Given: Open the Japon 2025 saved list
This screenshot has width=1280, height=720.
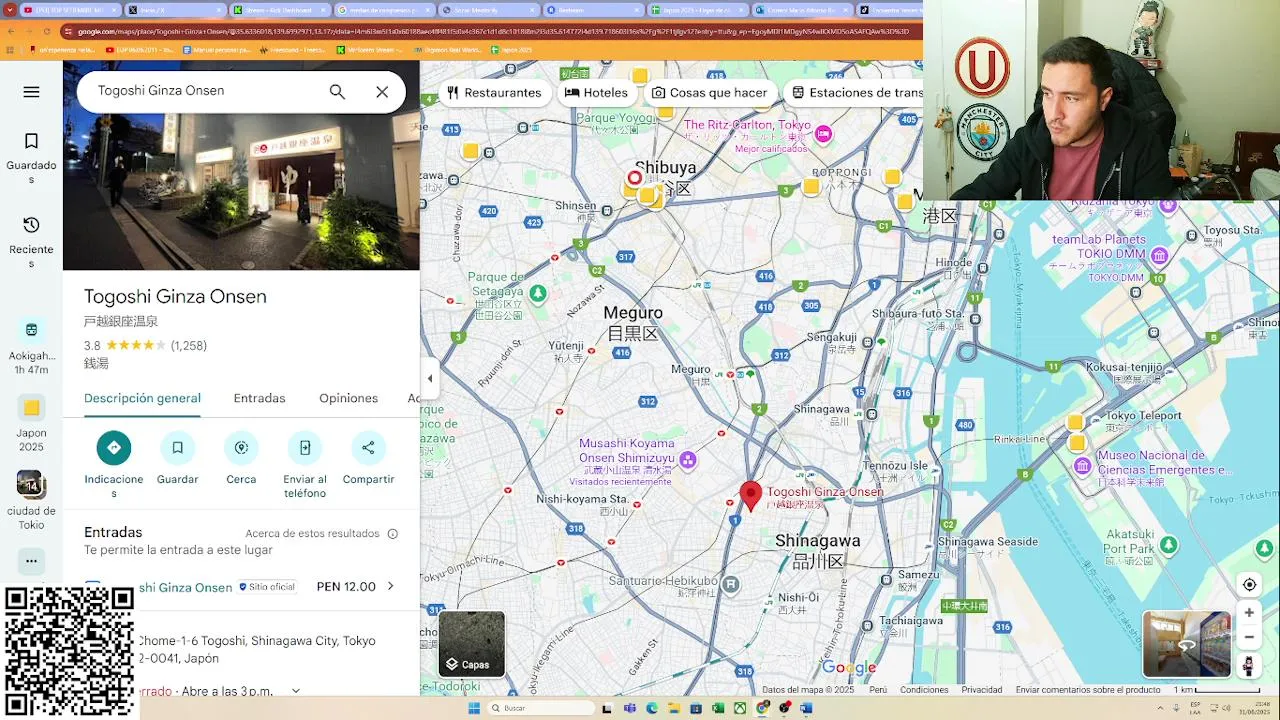Looking at the screenshot, I should [31, 424].
